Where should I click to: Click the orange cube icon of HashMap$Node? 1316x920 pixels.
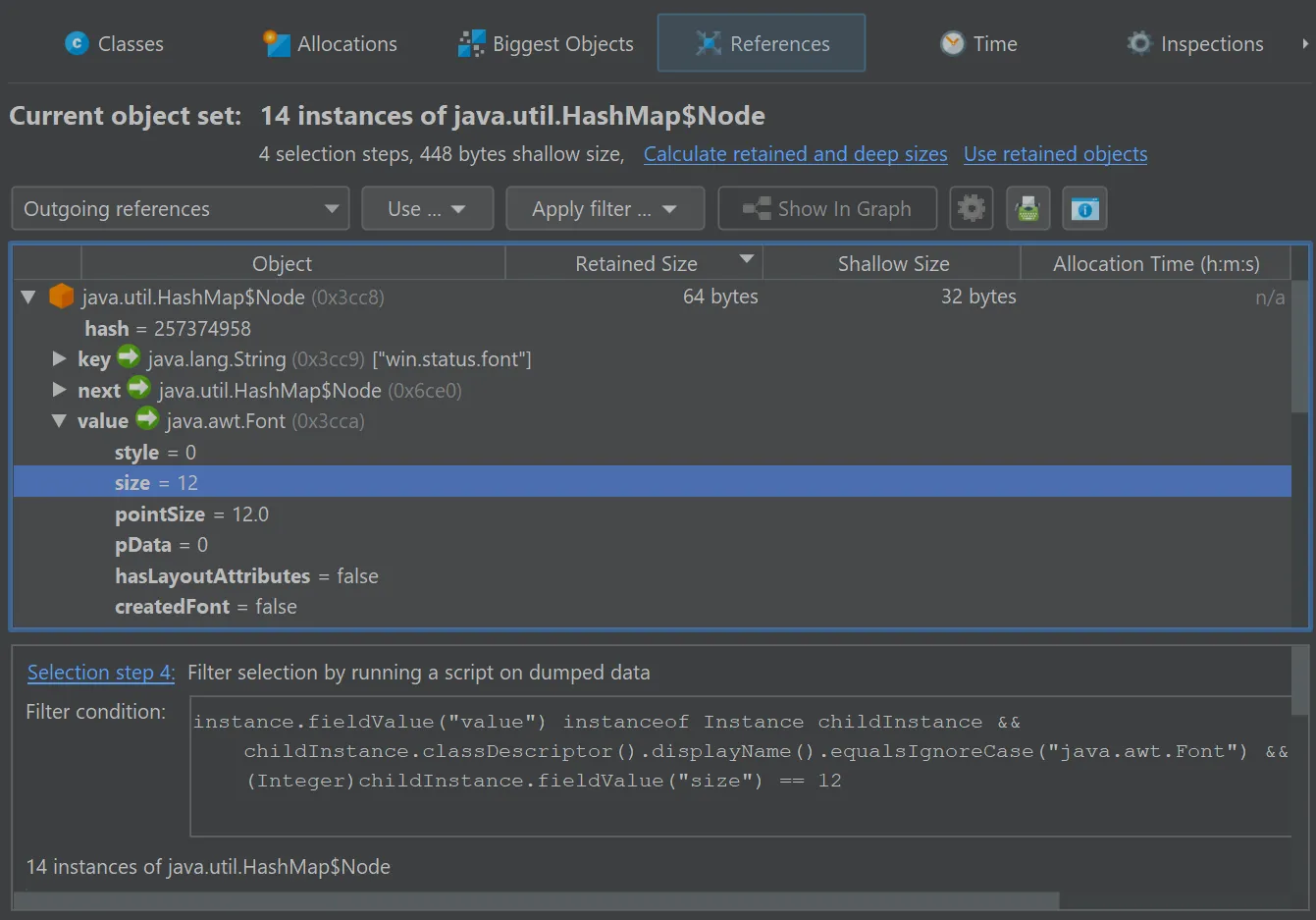tap(62, 296)
